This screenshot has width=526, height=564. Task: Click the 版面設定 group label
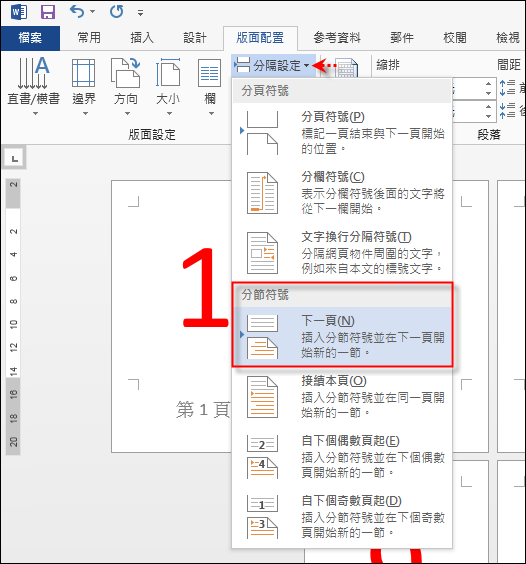[x=152, y=135]
